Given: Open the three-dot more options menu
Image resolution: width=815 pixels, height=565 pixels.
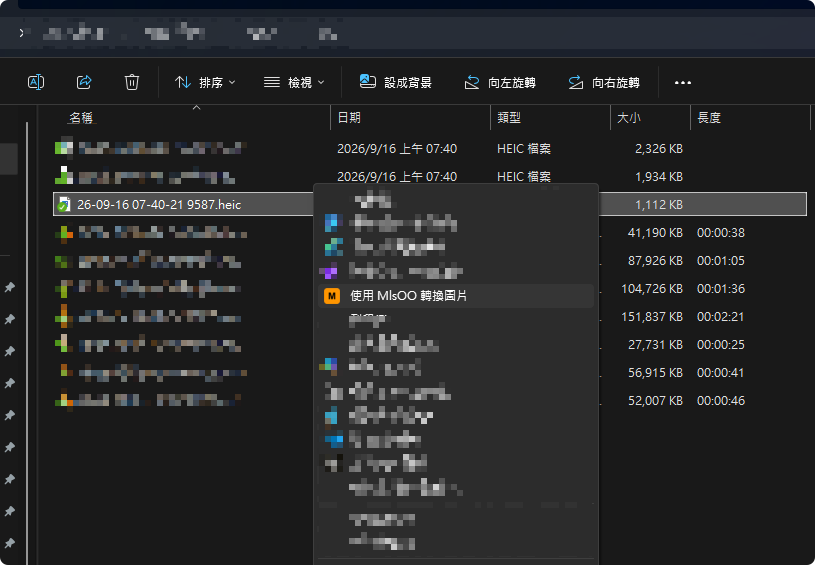Looking at the screenshot, I should click(682, 82).
